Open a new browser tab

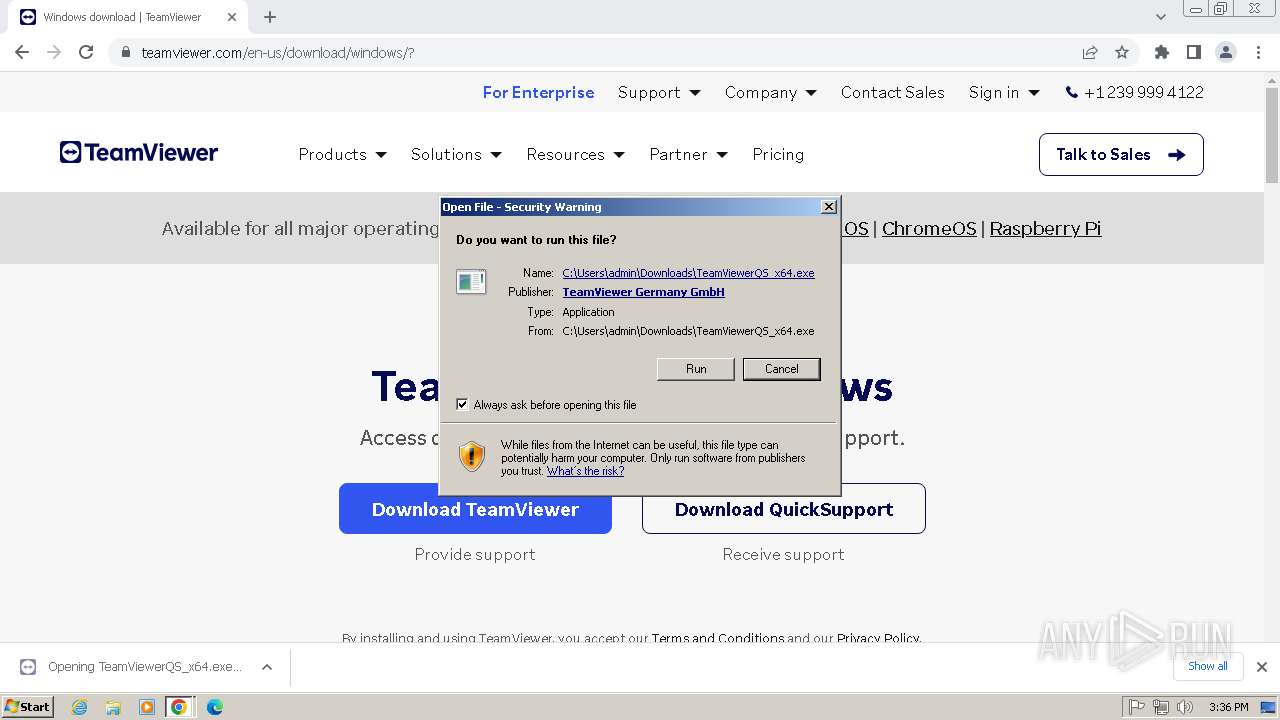click(x=270, y=17)
